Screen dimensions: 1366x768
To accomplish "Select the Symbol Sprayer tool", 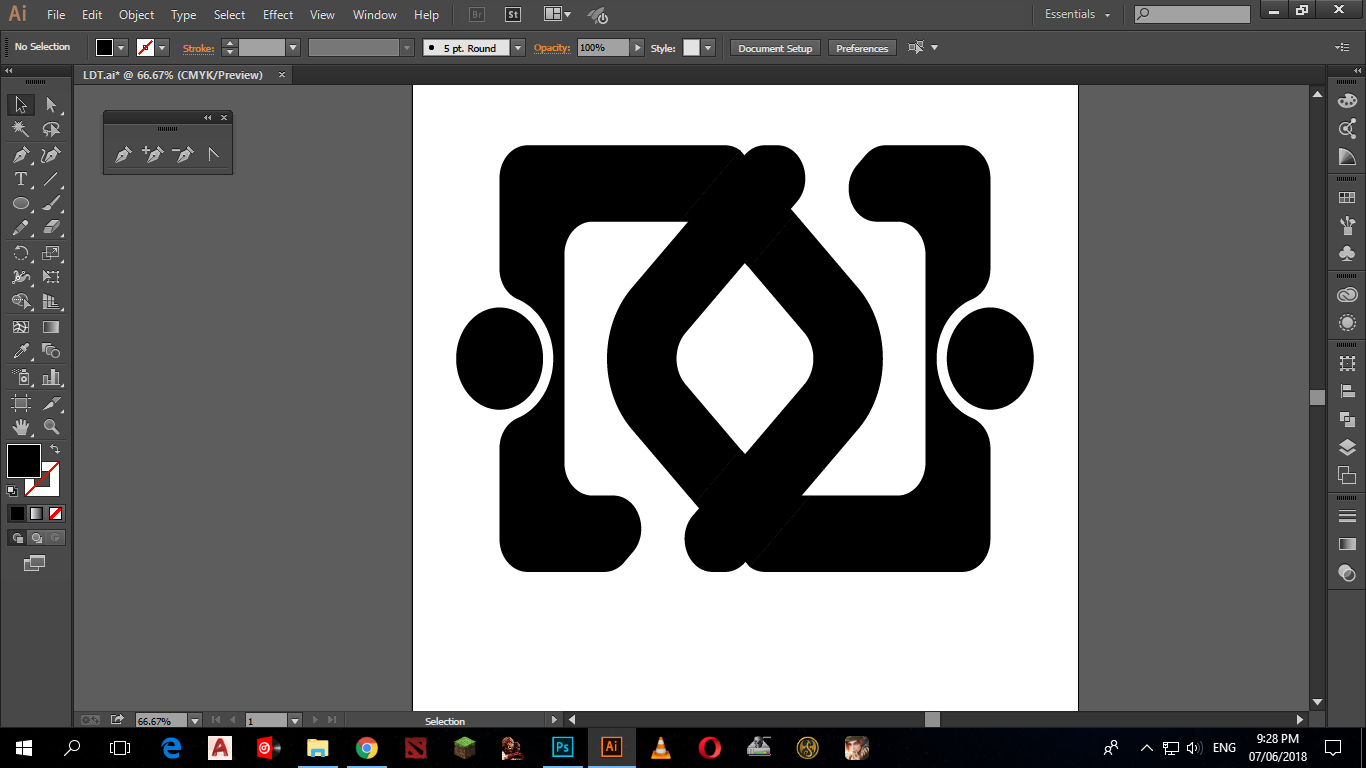I will (20, 377).
